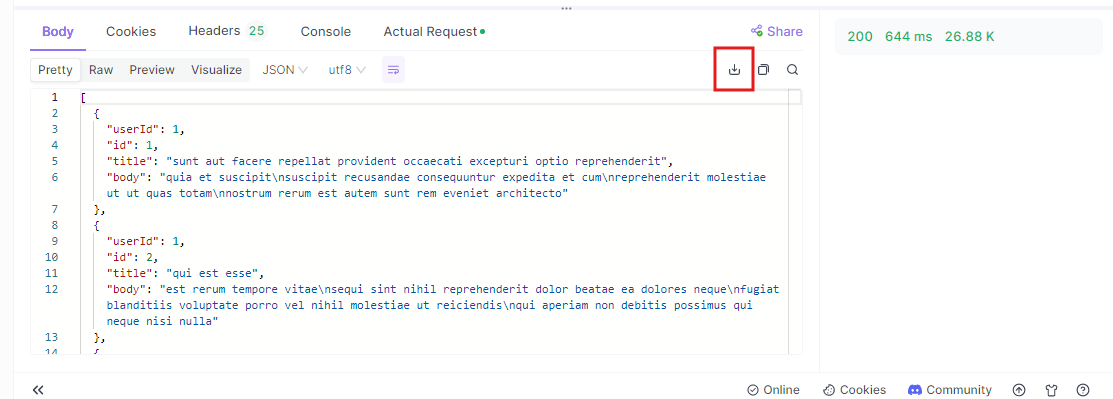Select the Visualize view mode
1113x399 pixels.
pos(216,70)
